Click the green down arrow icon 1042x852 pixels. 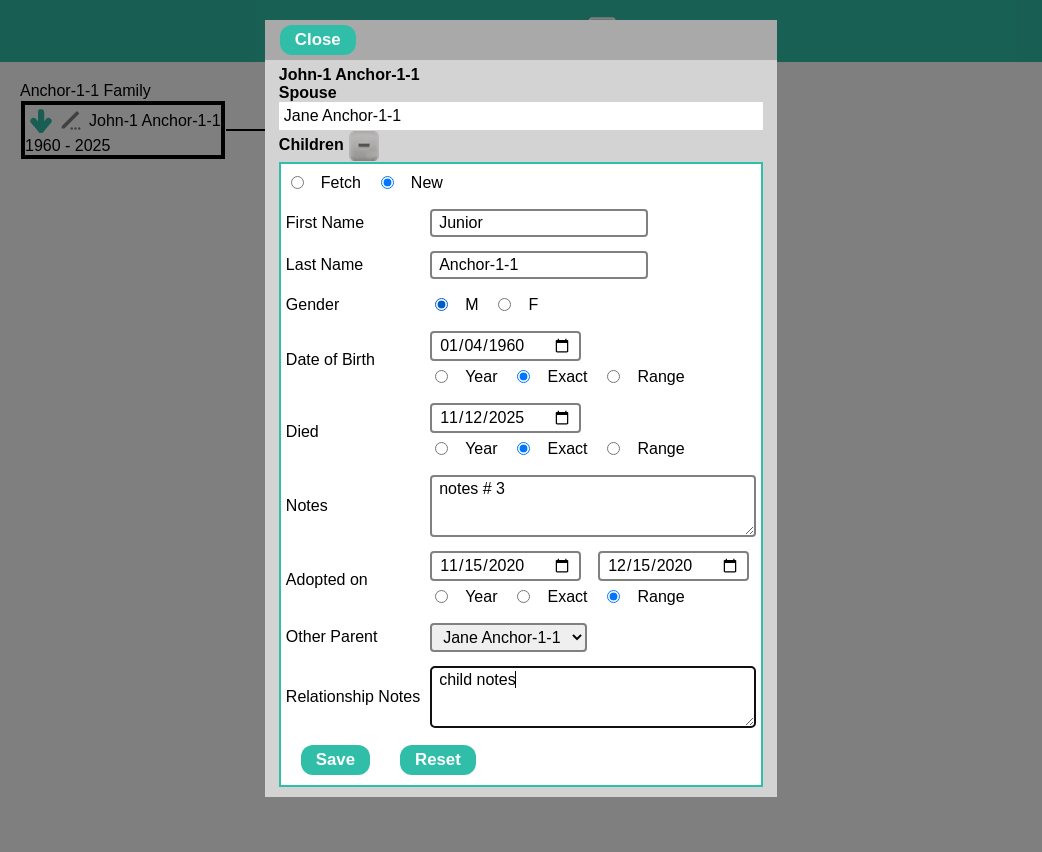click(40, 121)
